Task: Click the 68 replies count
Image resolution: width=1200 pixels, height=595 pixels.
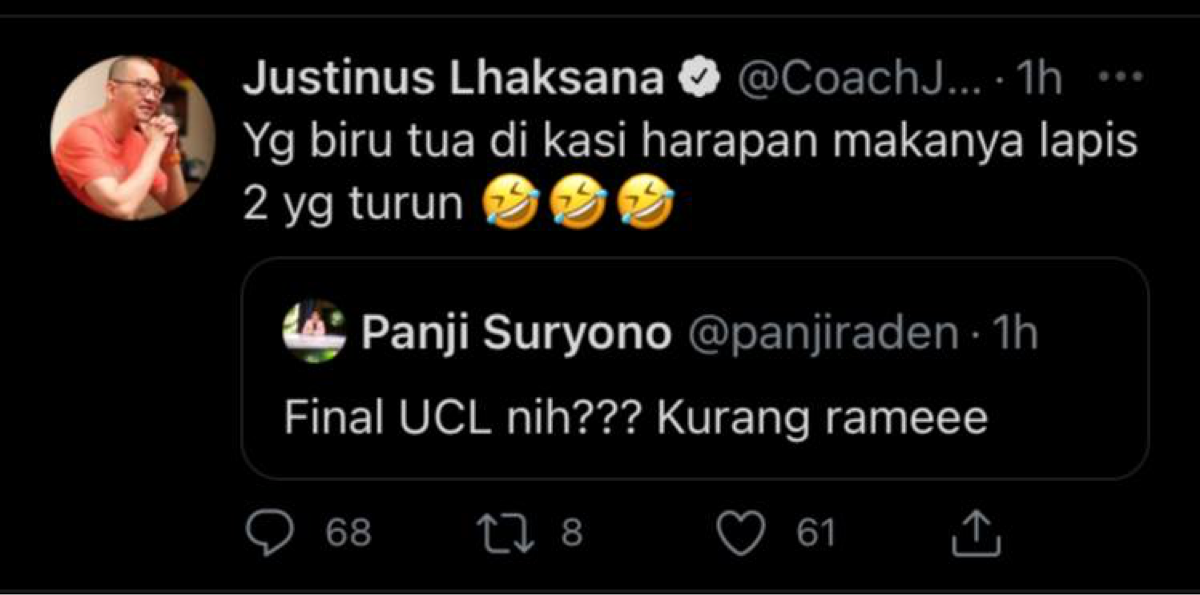Action: 348,533
